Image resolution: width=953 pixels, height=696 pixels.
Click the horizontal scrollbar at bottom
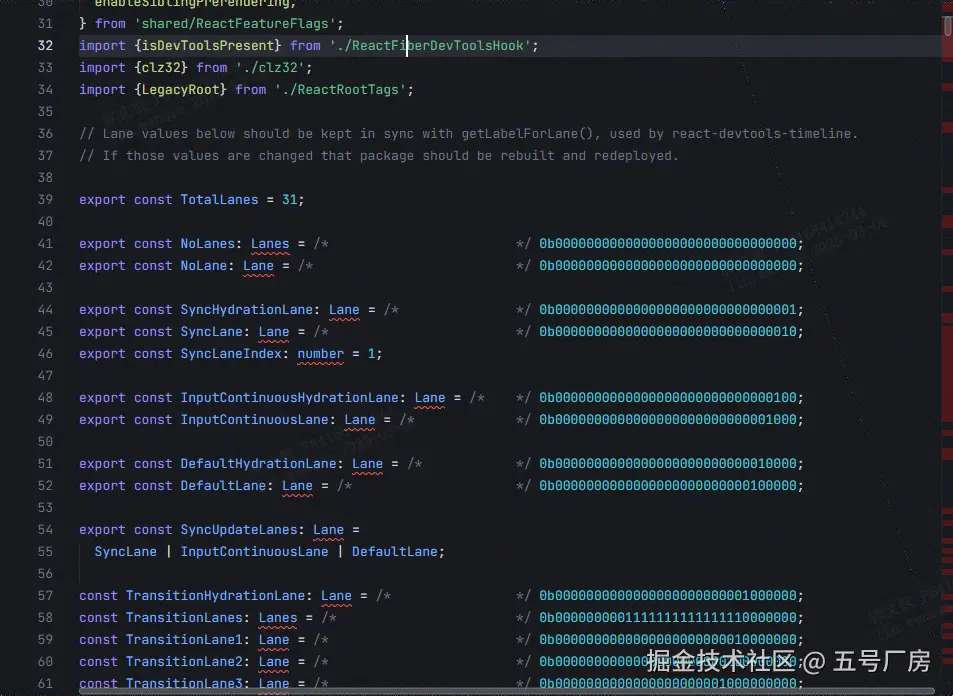coord(507,692)
